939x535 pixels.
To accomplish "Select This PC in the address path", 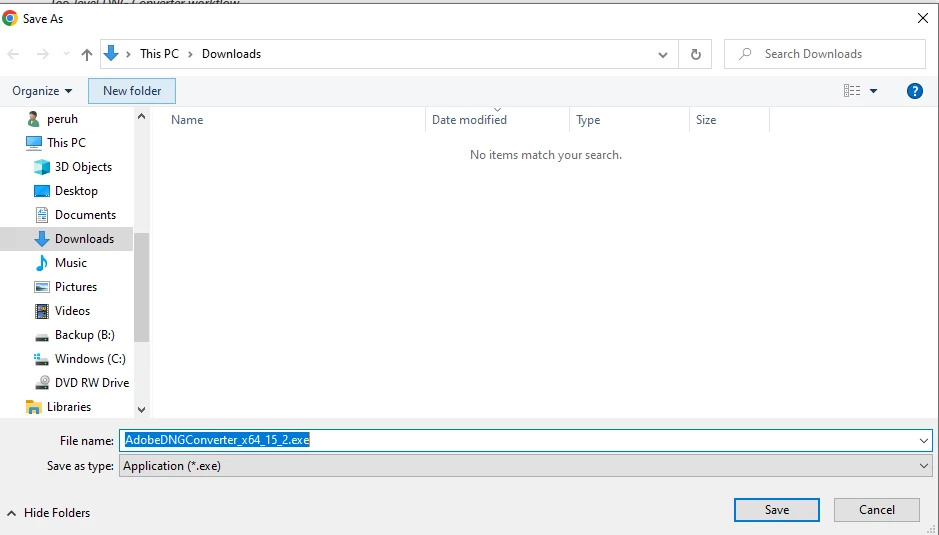I will tap(159, 54).
